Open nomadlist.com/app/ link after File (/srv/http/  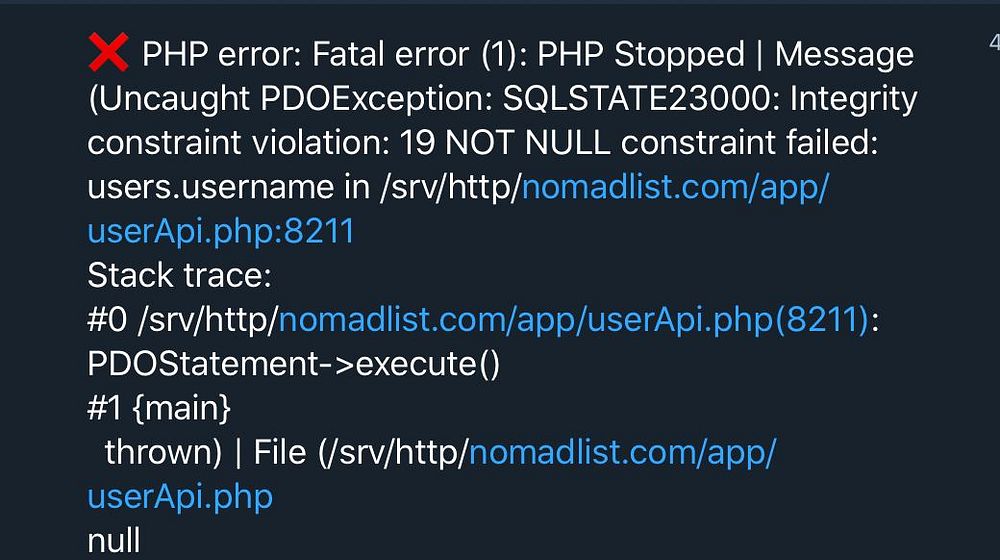tap(622, 453)
